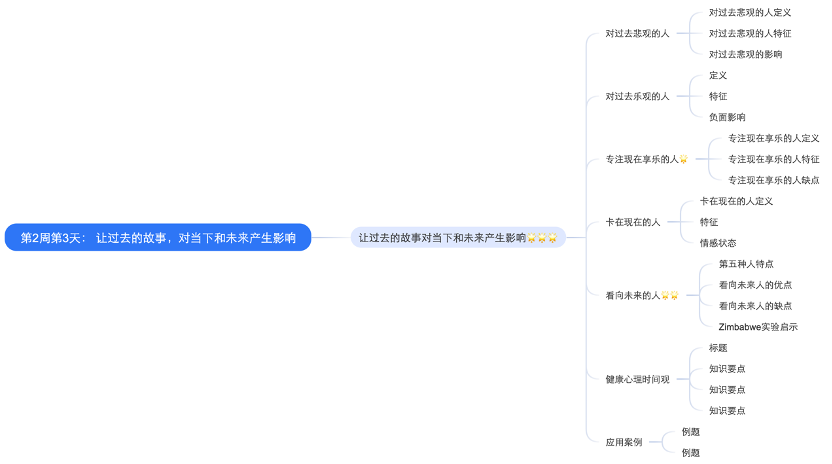Click the middle star on 让过去的故事对当下和未来产生影响 node
Viewport: 832px width, 464px height.
[542, 238]
